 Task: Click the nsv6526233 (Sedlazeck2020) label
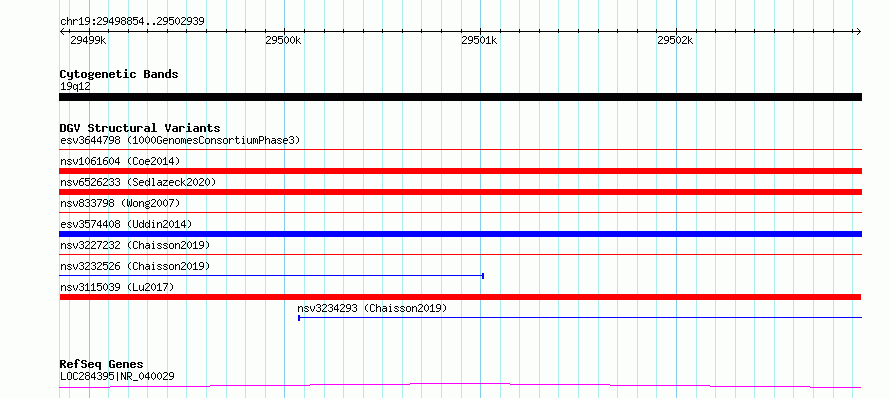point(138,182)
